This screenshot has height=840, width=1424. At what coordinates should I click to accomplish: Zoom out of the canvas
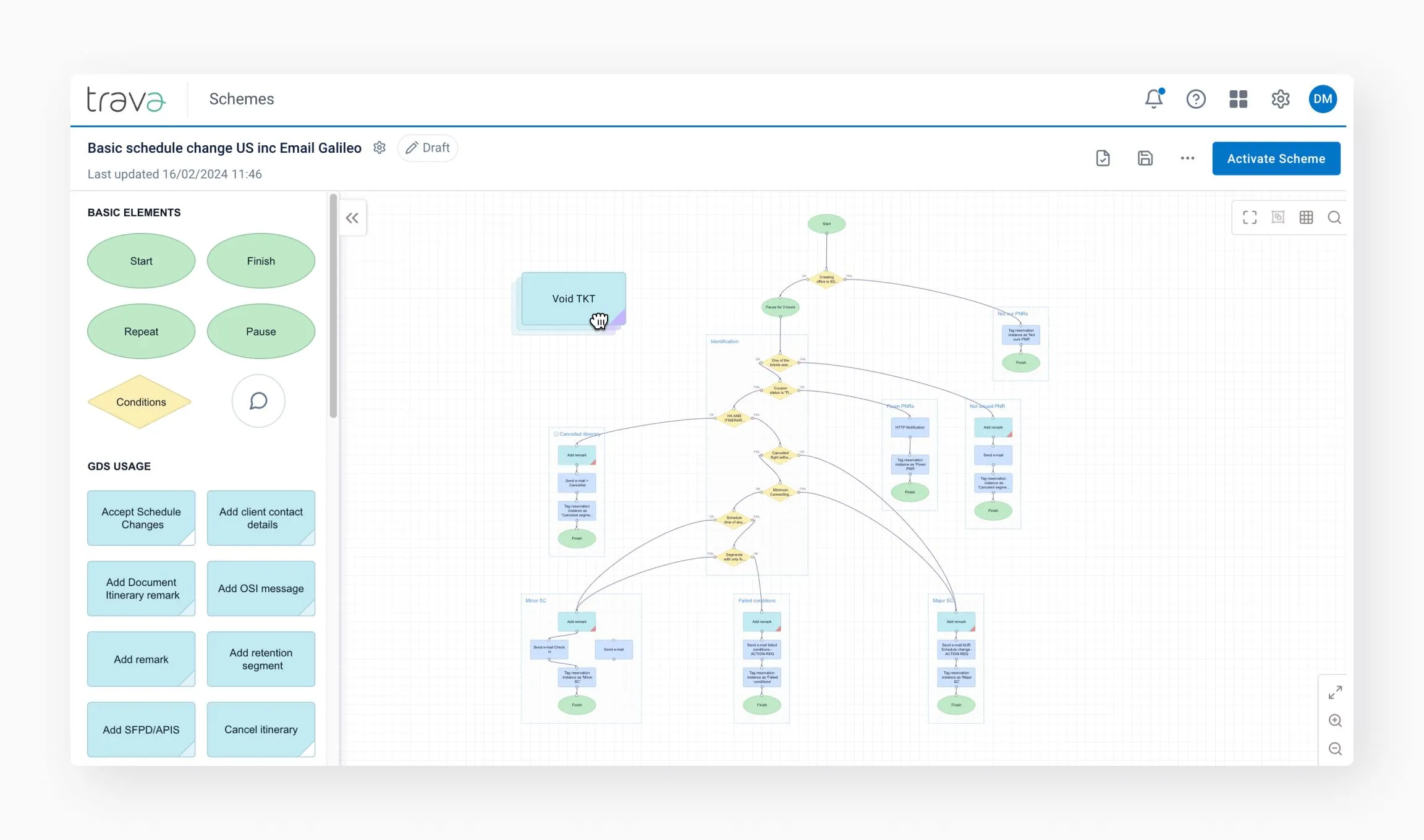coord(1335,749)
